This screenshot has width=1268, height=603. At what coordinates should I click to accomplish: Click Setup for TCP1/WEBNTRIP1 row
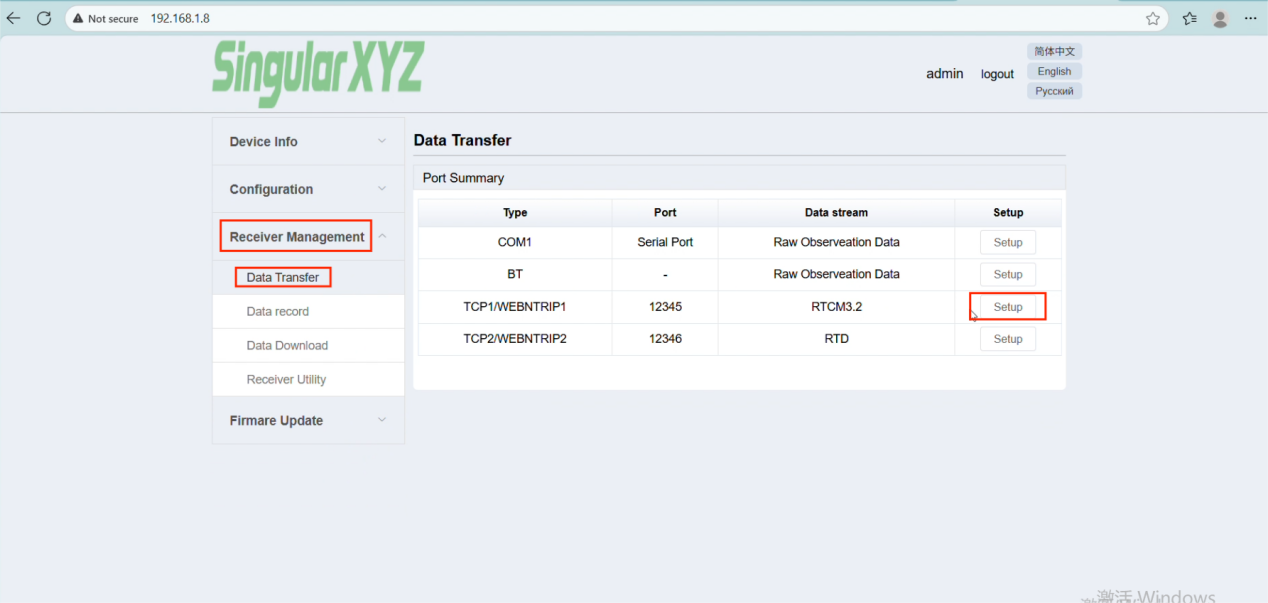1008,307
